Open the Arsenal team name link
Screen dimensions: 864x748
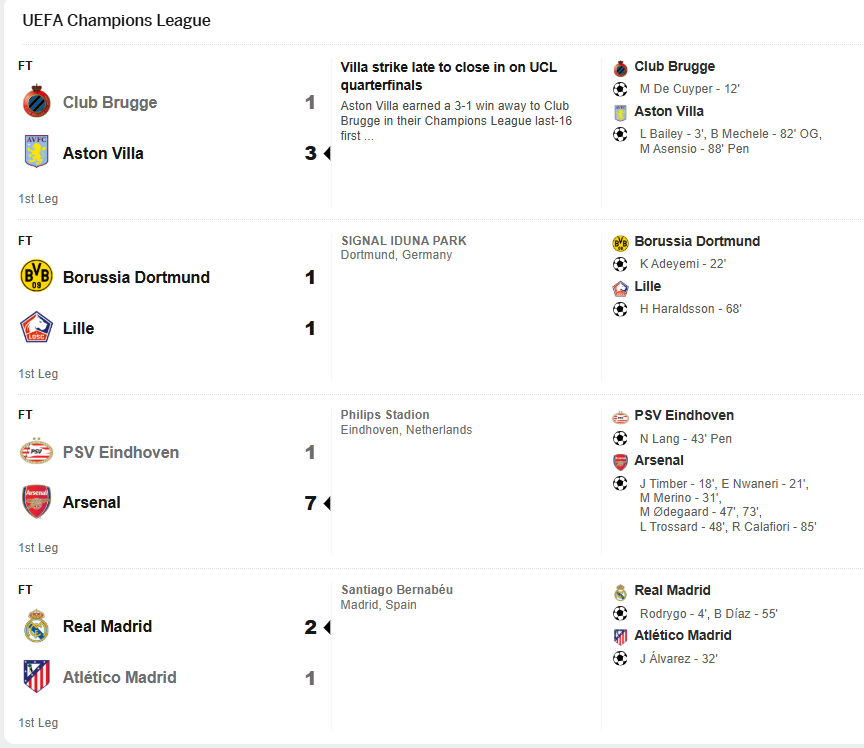click(x=91, y=502)
